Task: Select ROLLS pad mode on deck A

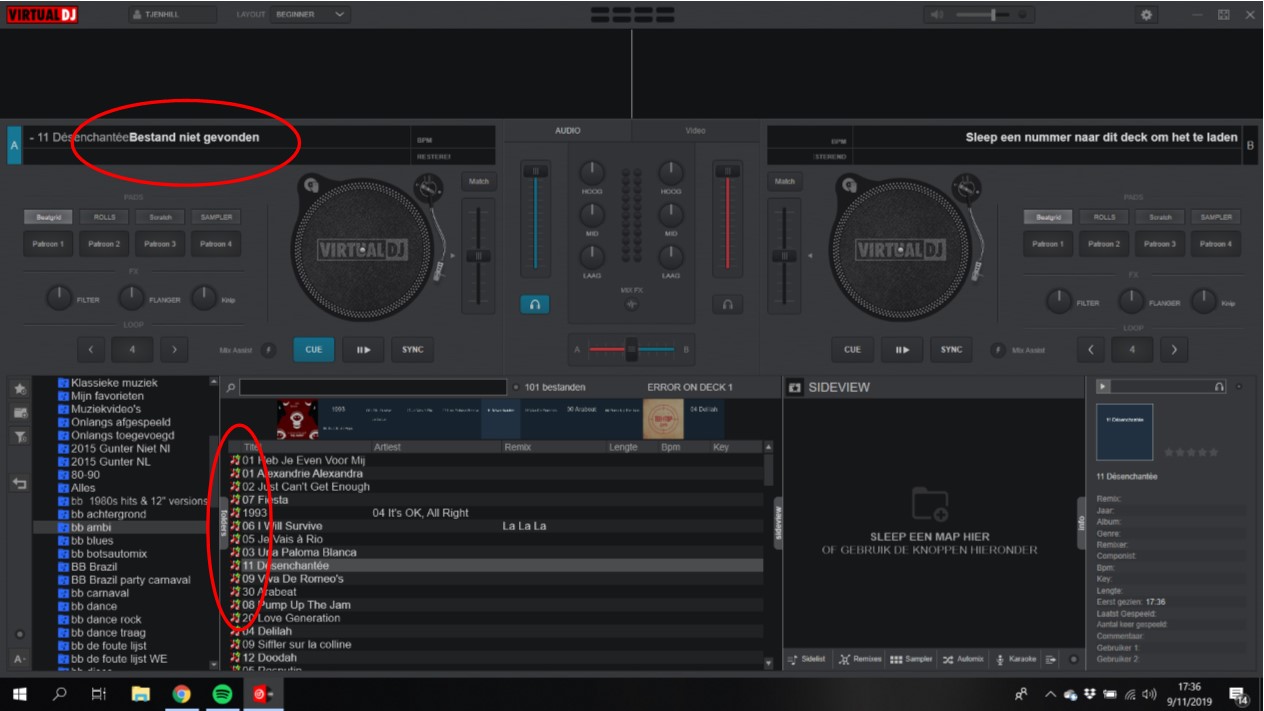Action: point(104,217)
